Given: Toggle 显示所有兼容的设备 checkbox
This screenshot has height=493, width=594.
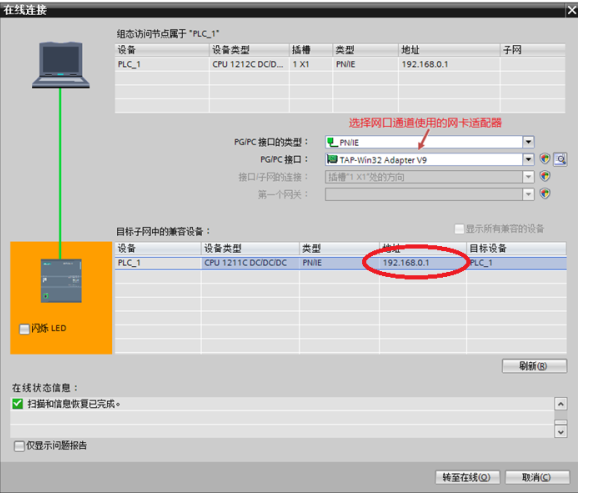Looking at the screenshot, I should point(459,229).
